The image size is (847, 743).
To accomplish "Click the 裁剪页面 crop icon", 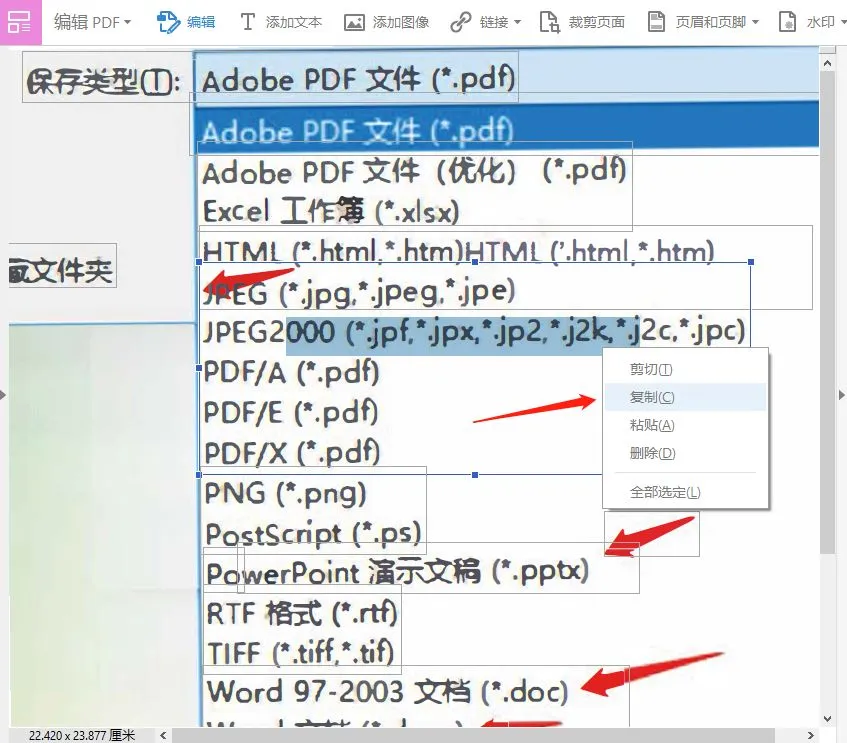I will (x=549, y=23).
